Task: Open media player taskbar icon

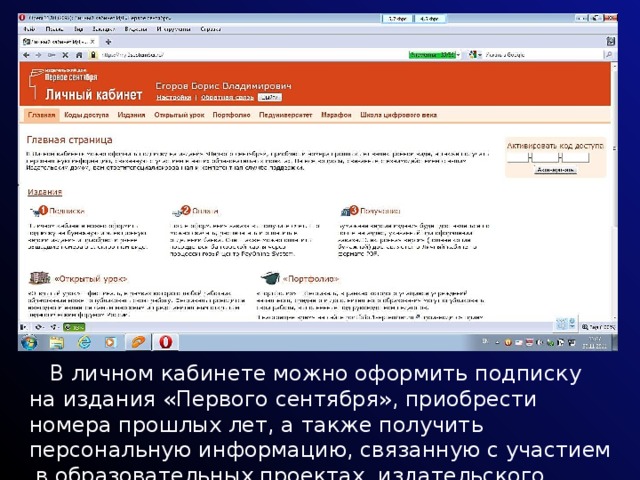Action: [x=110, y=342]
